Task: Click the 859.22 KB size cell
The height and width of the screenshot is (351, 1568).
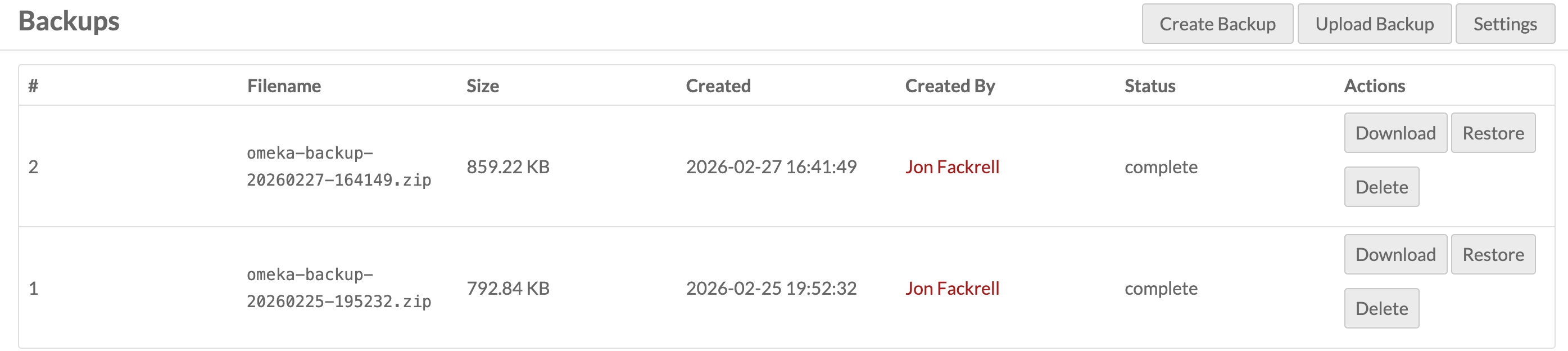Action: (x=507, y=167)
